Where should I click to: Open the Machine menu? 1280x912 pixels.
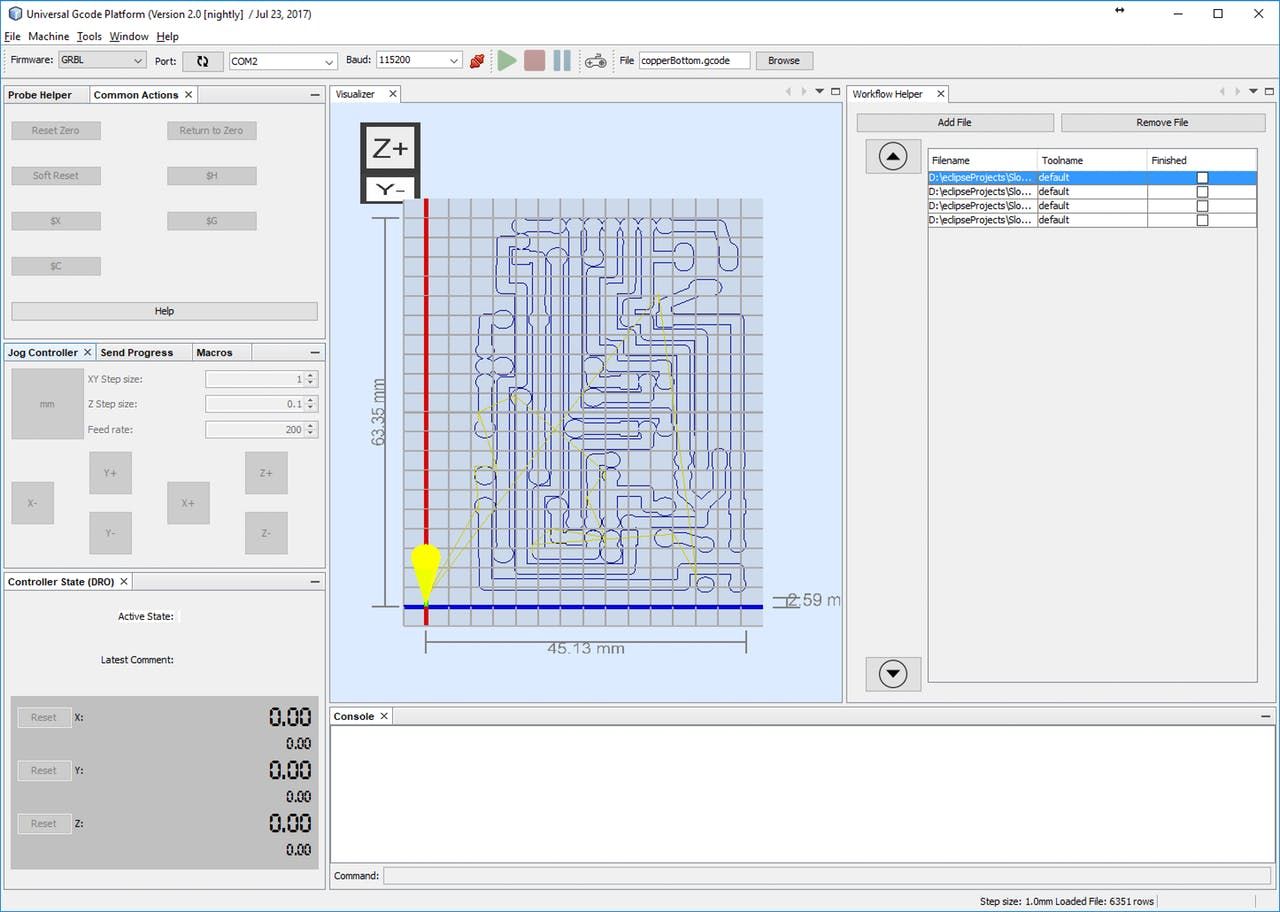point(48,36)
